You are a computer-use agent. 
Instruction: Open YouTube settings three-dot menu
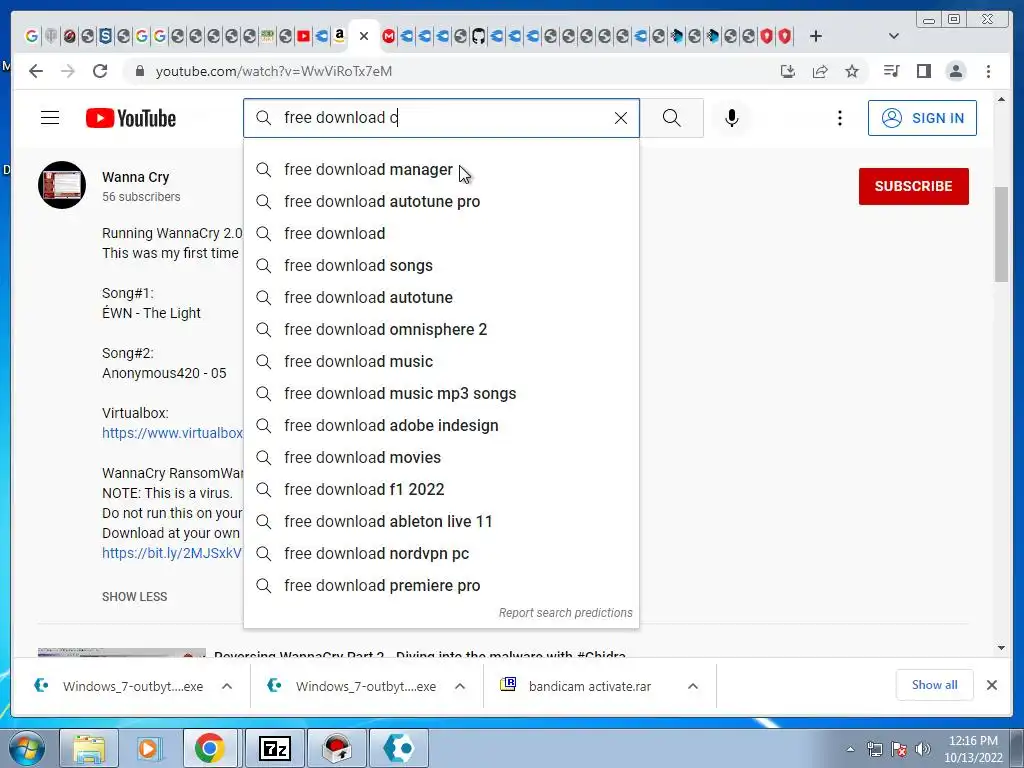tap(840, 118)
